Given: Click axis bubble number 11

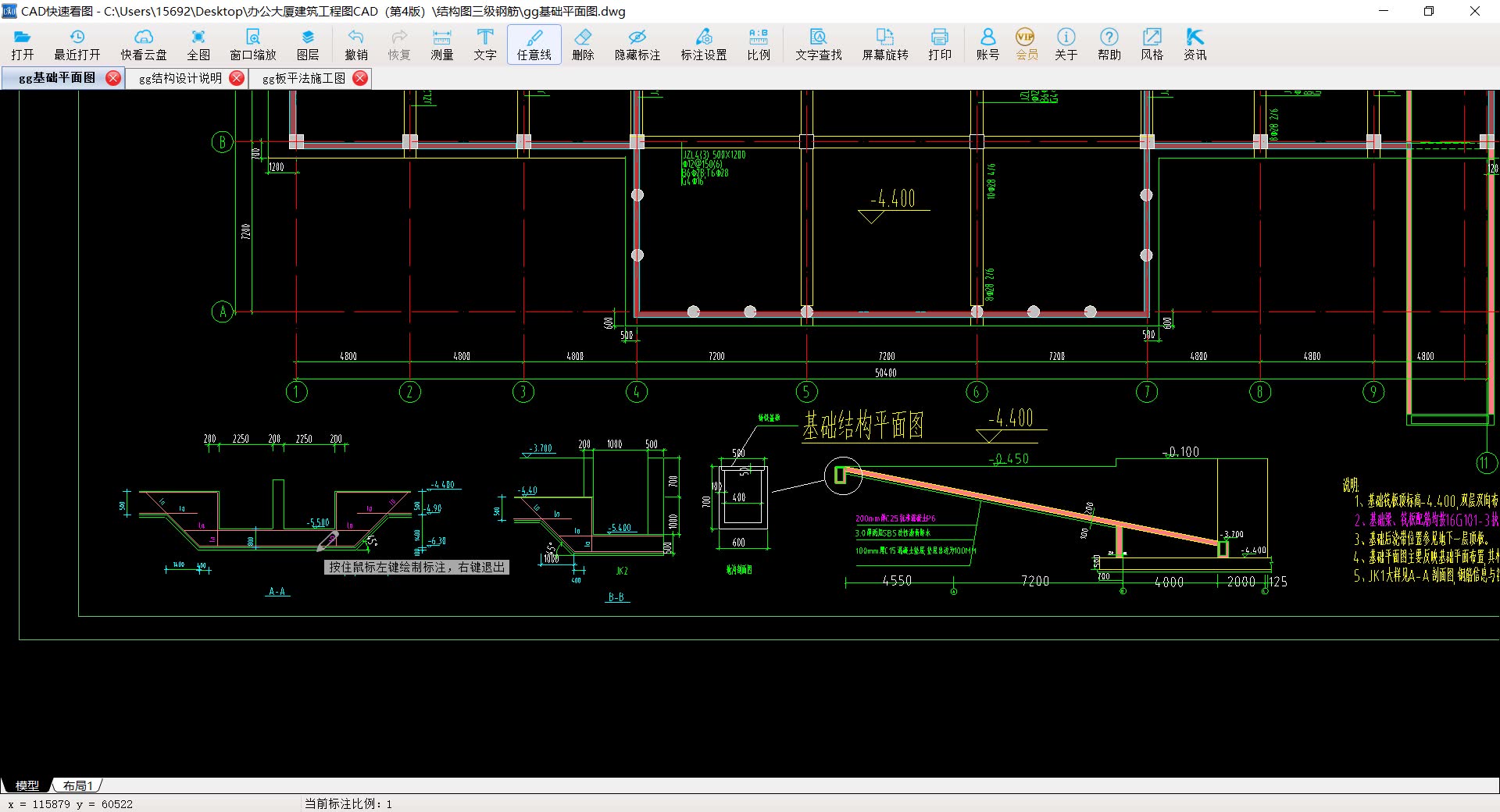Looking at the screenshot, I should tap(1485, 463).
